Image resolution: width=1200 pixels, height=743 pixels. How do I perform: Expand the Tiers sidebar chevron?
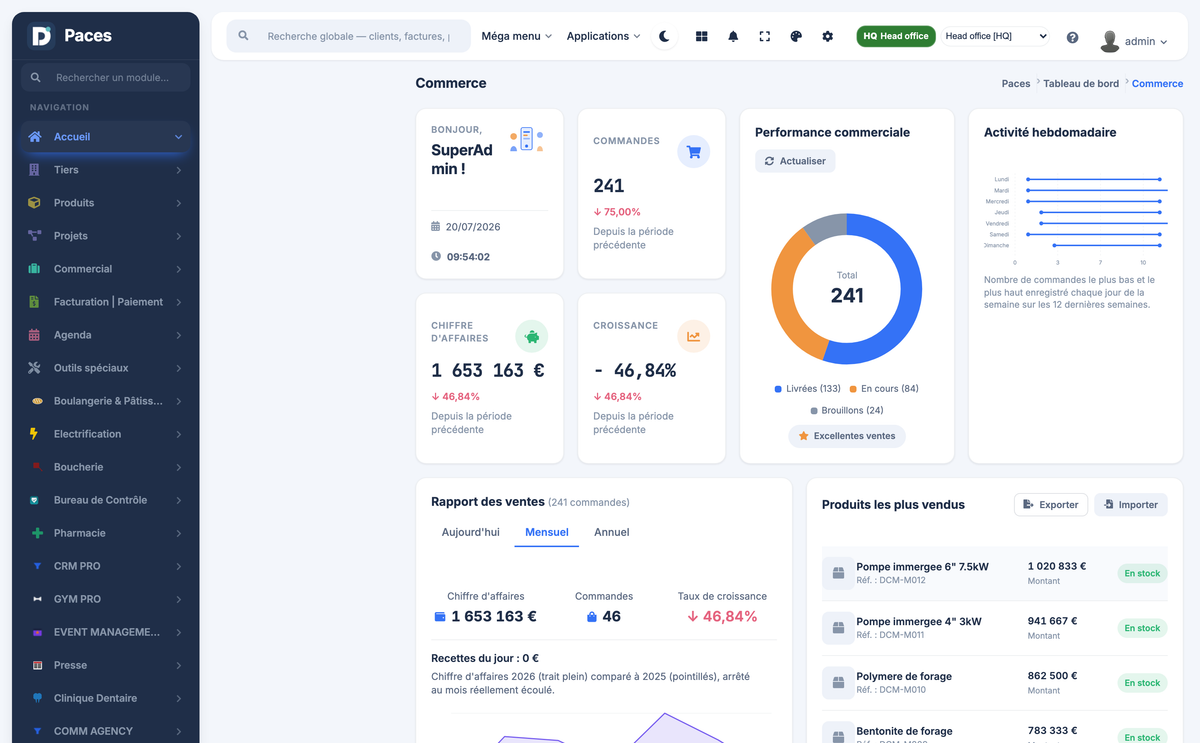click(178, 170)
